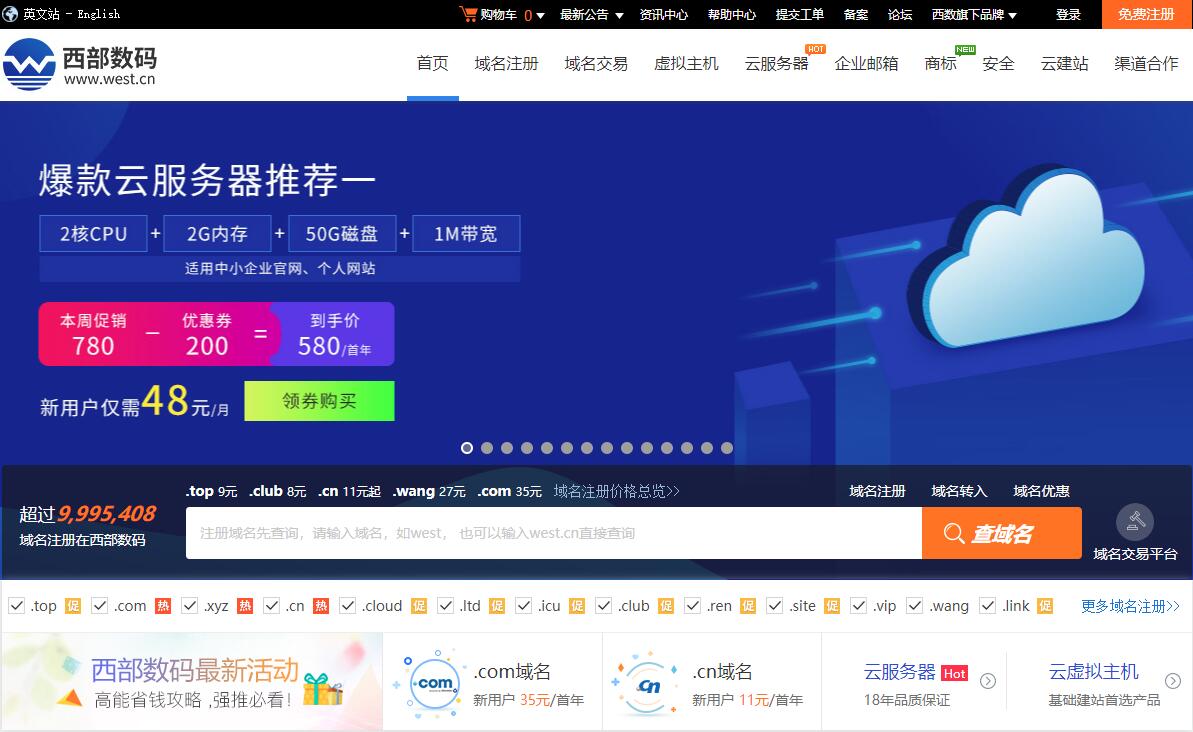Viewport: 1193px width, 732px height.
Task: Uncheck the .cn domain checkbox
Action: coord(271,605)
